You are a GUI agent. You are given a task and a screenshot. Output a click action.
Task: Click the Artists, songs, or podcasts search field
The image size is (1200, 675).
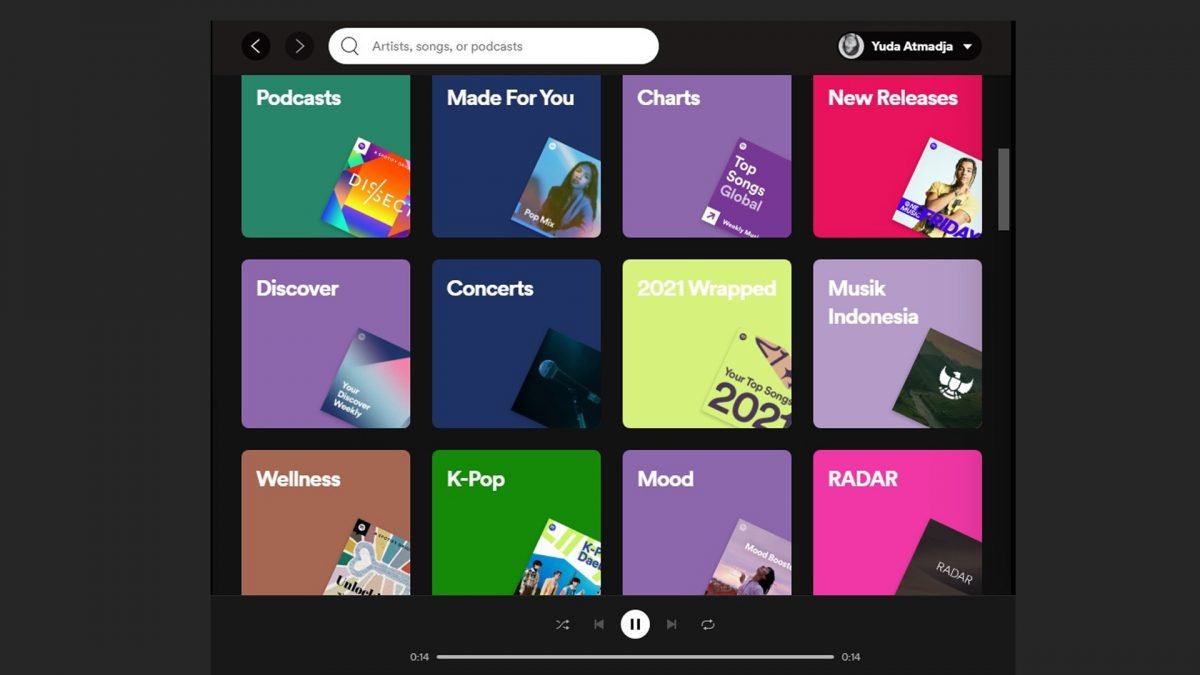pyautogui.click(x=494, y=46)
